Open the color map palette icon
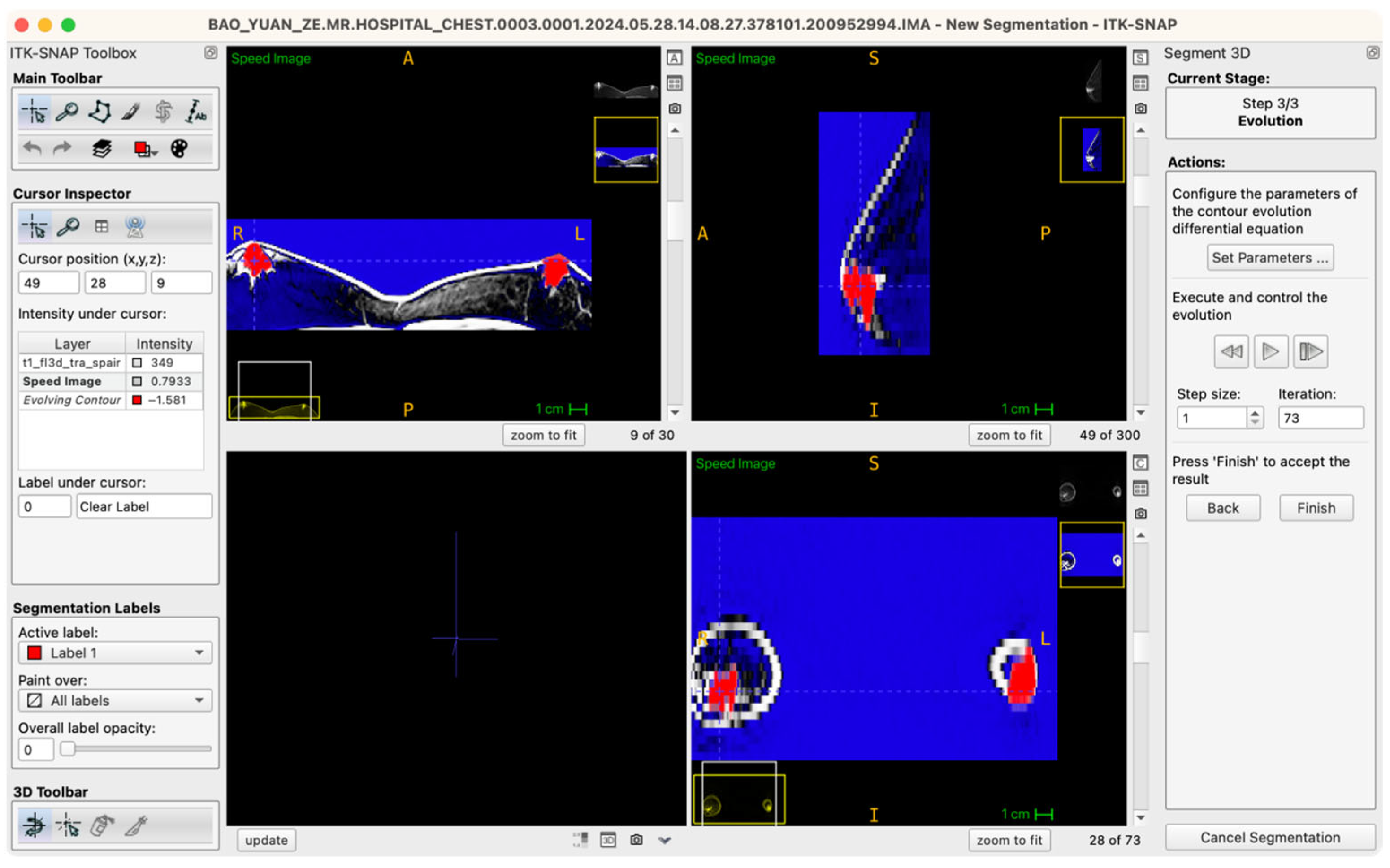The width and height of the screenshot is (1390, 868). click(x=179, y=149)
